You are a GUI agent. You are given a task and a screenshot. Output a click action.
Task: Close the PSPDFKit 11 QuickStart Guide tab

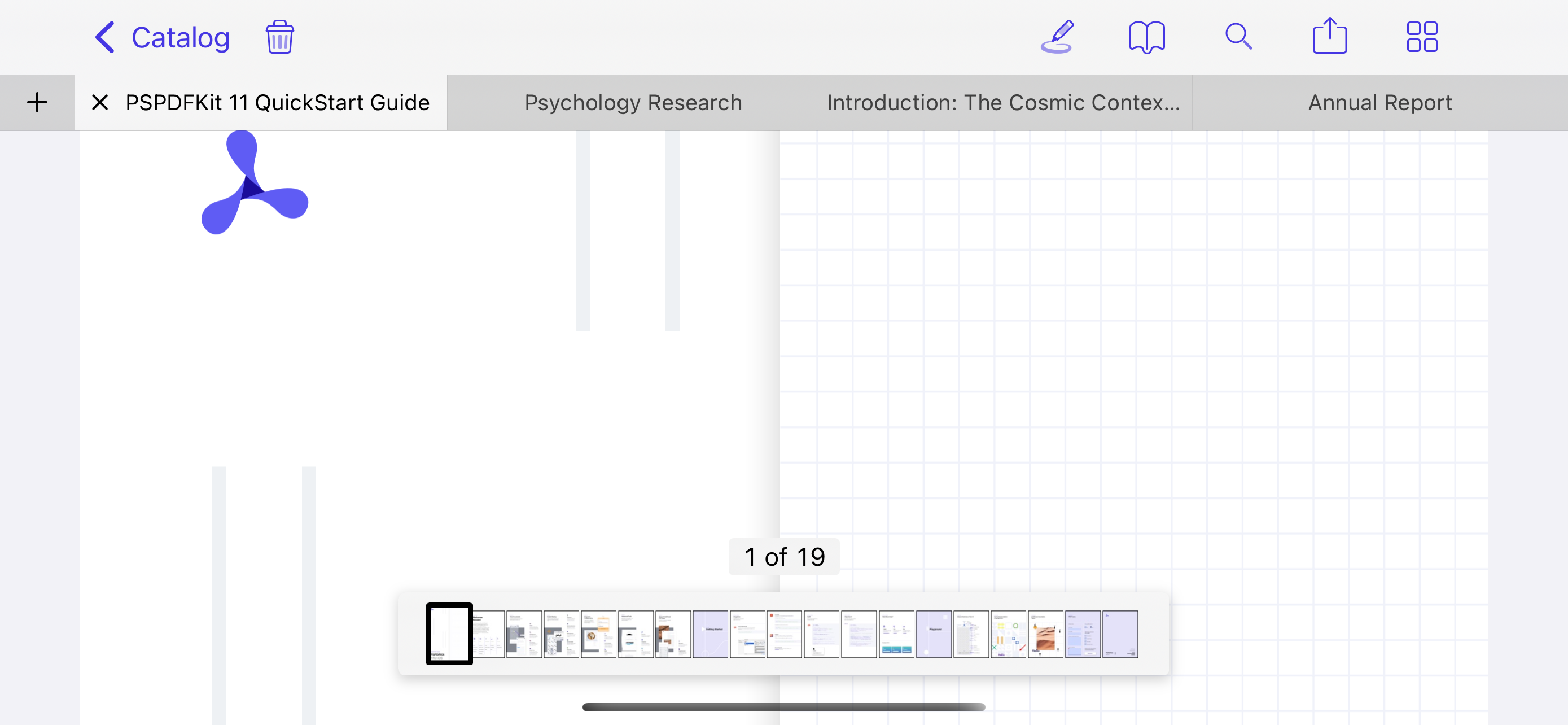99,102
